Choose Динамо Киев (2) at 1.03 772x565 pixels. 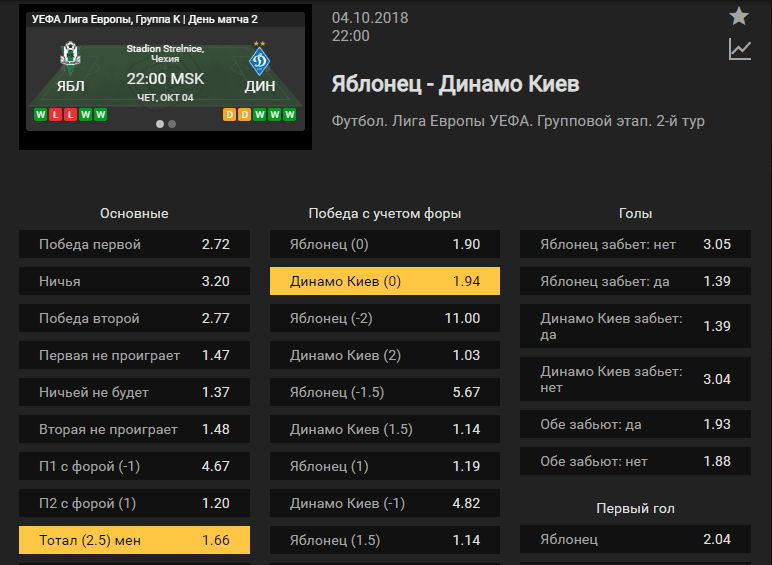(x=385, y=355)
